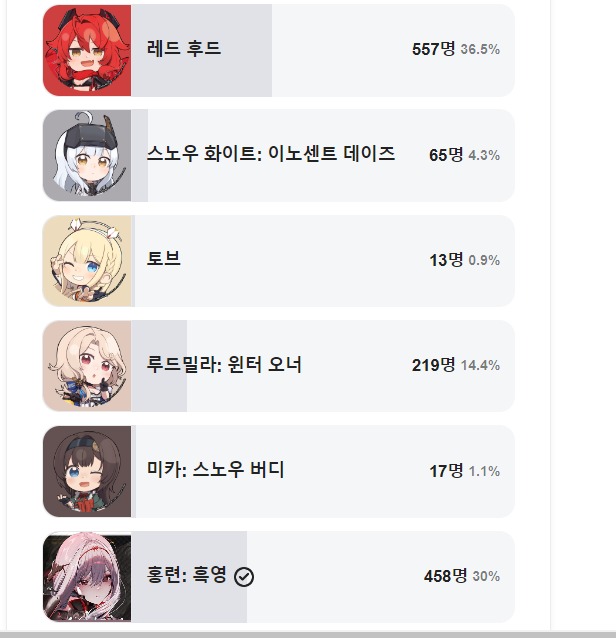Select the 레드 후드 poll option label

point(184,48)
